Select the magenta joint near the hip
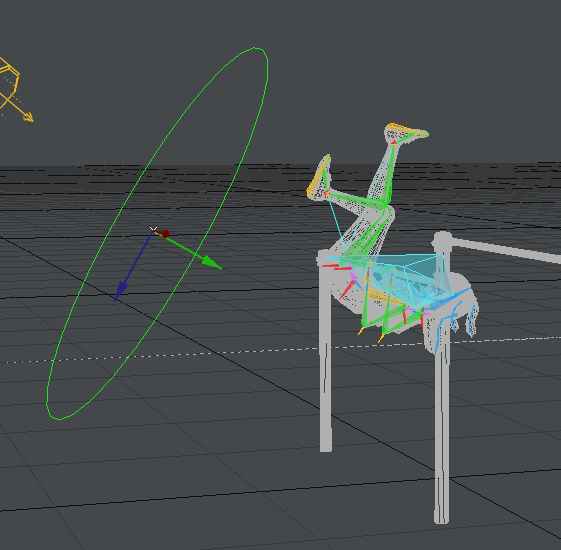 coord(353,276)
